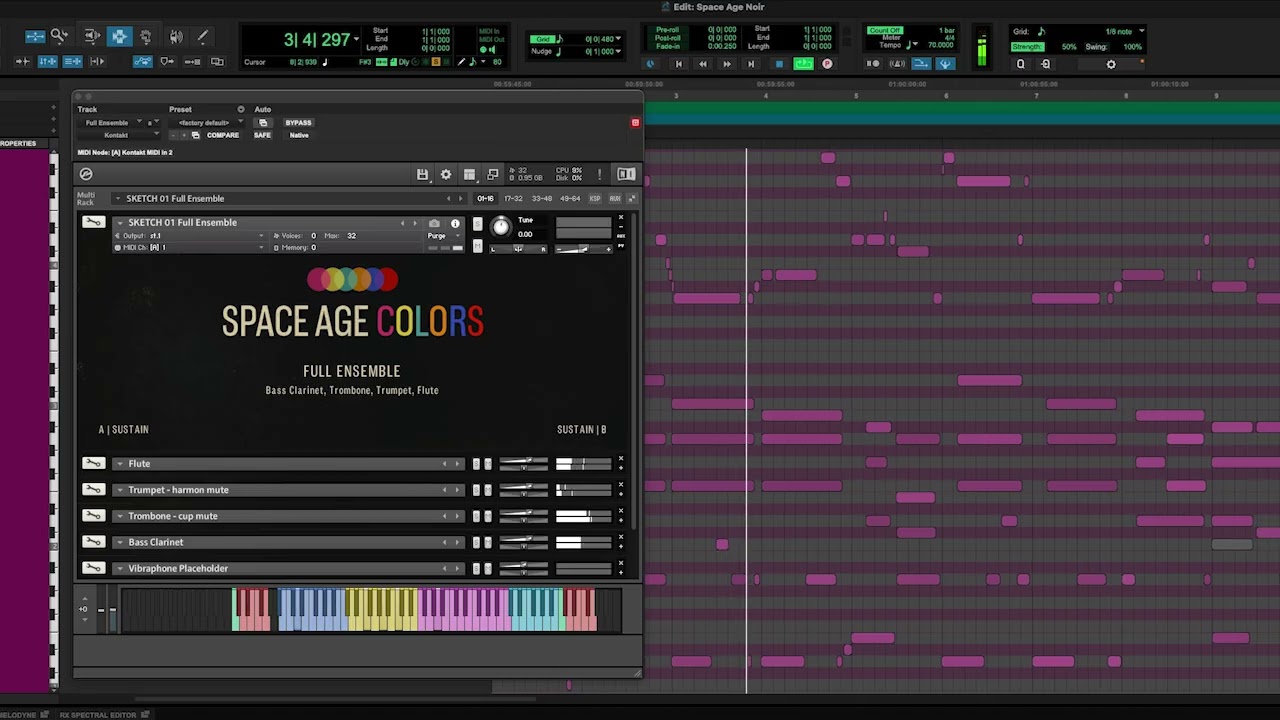The height and width of the screenshot is (720, 1280).
Task: Adjust the Tune knob
Action: click(501, 227)
